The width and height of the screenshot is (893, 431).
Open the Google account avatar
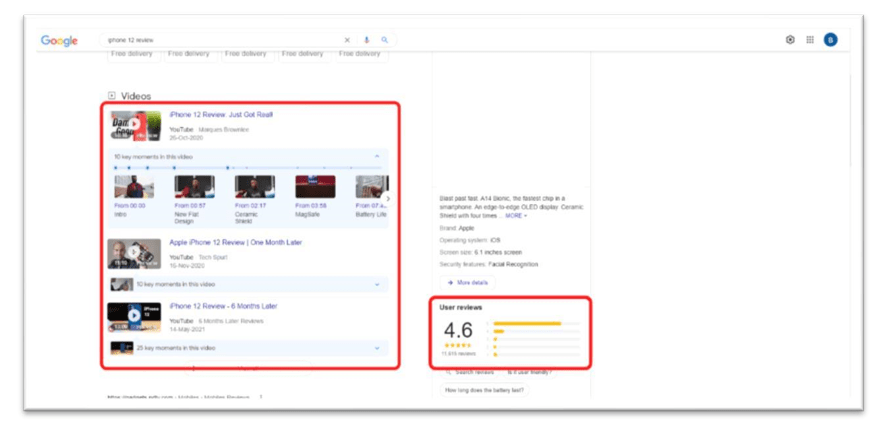830,40
